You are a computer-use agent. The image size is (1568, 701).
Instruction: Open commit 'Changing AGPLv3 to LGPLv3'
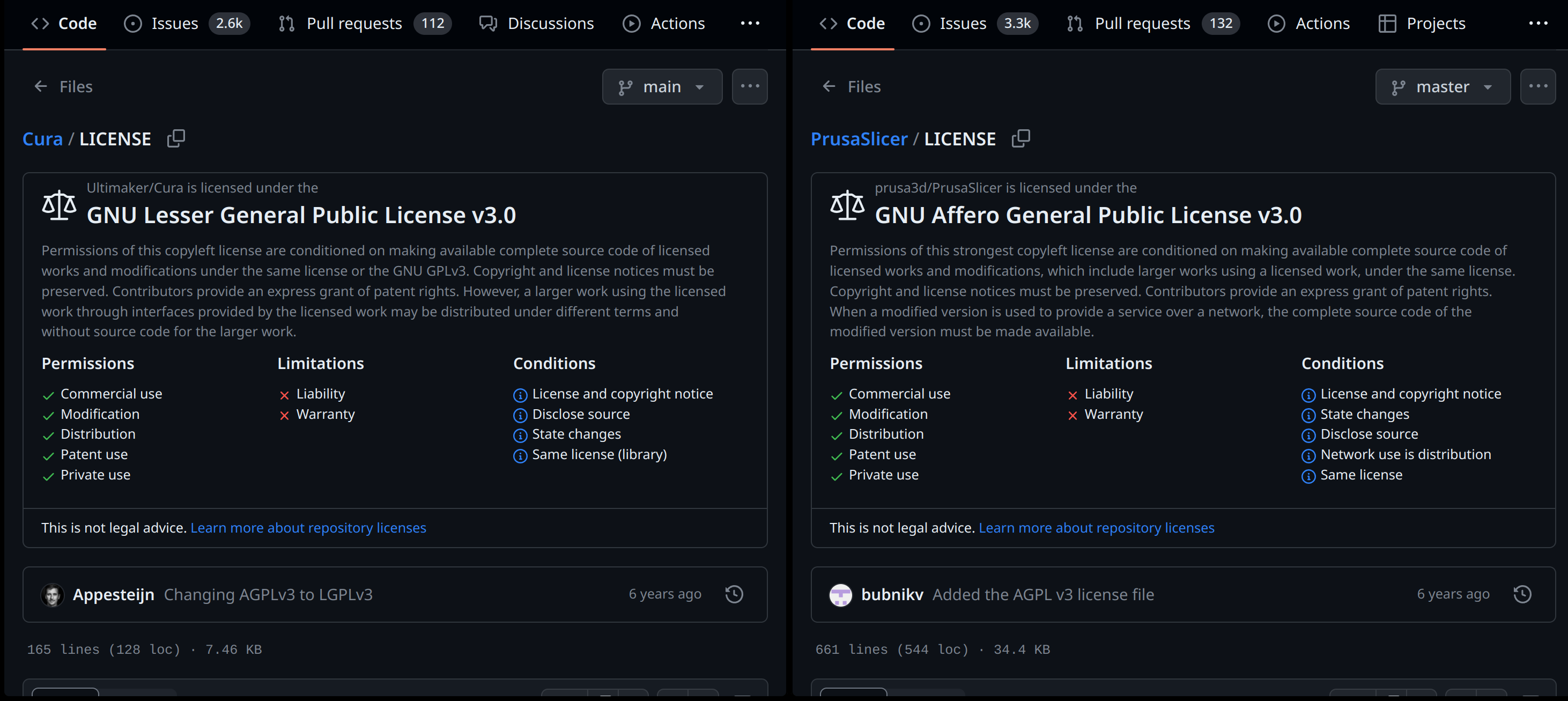(x=268, y=594)
